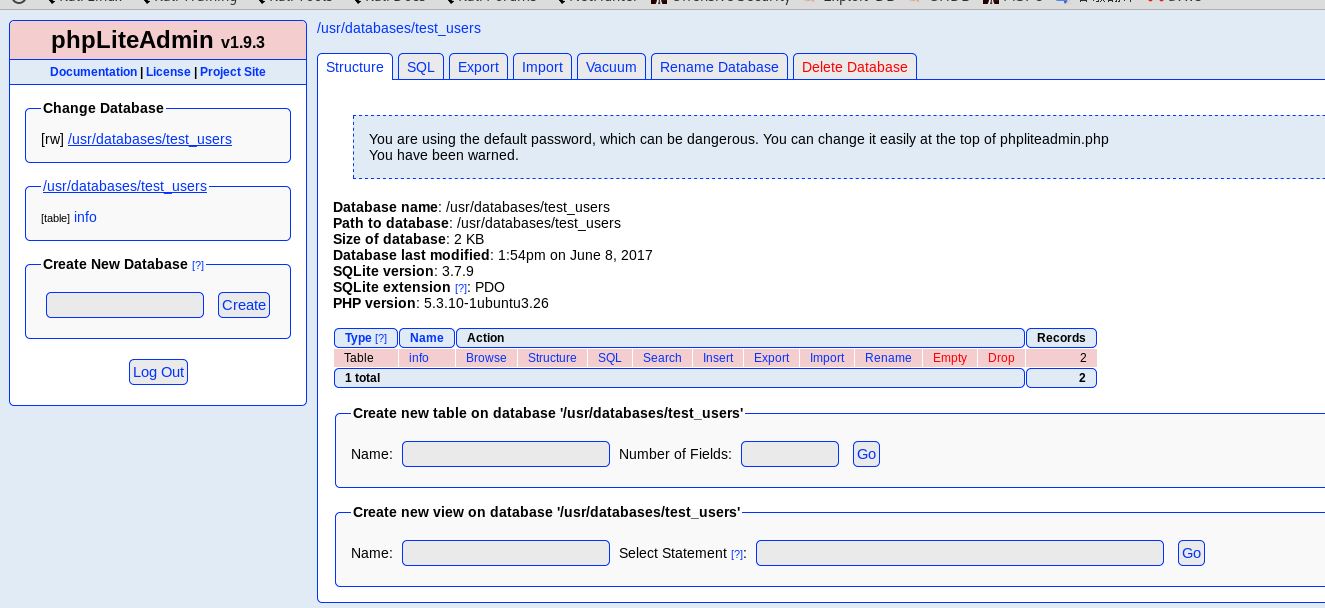This screenshot has width=1325, height=608.
Task: Click the Log Out button
Action: pyautogui.click(x=158, y=372)
